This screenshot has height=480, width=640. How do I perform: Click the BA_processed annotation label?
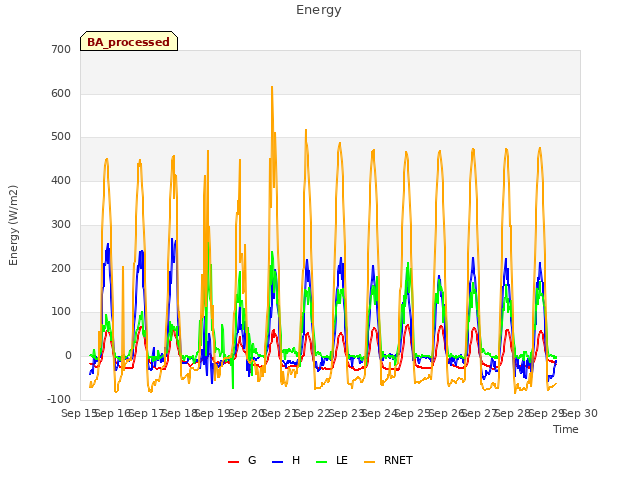129,42
